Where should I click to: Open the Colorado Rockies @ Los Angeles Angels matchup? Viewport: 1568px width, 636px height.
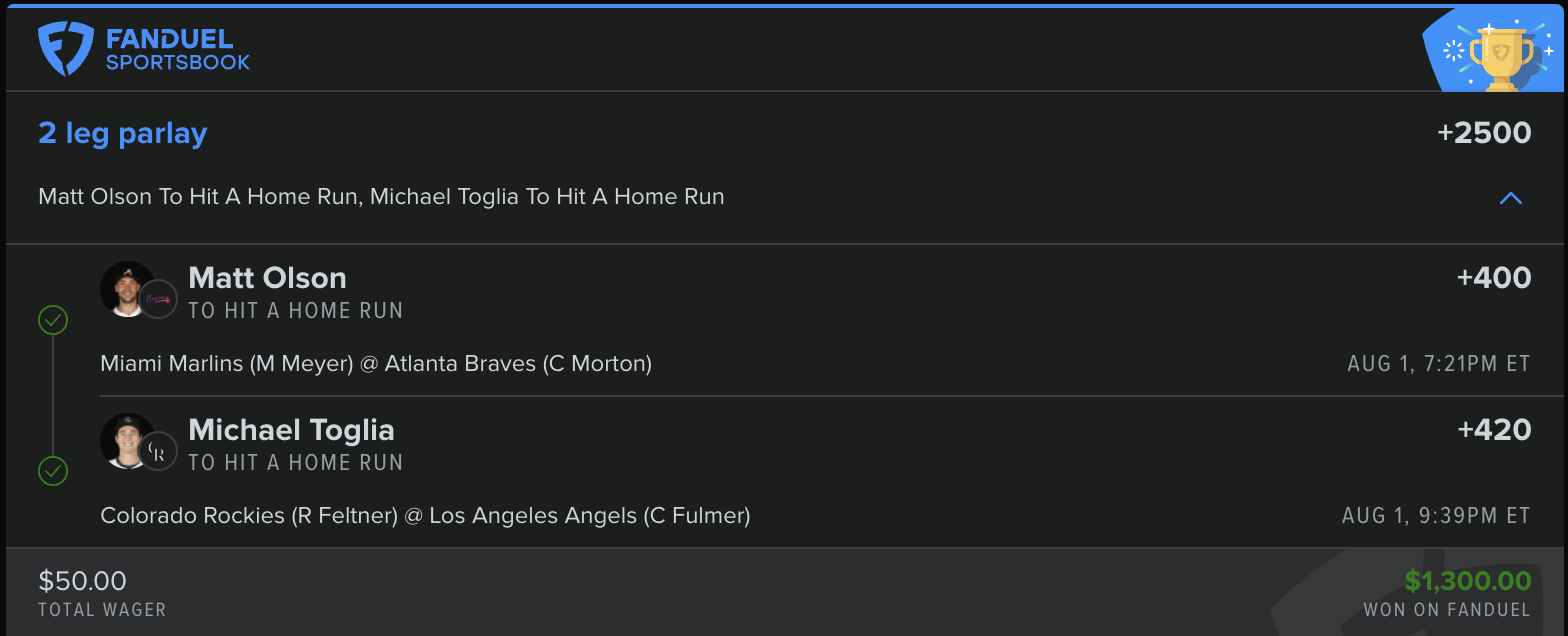coord(425,516)
